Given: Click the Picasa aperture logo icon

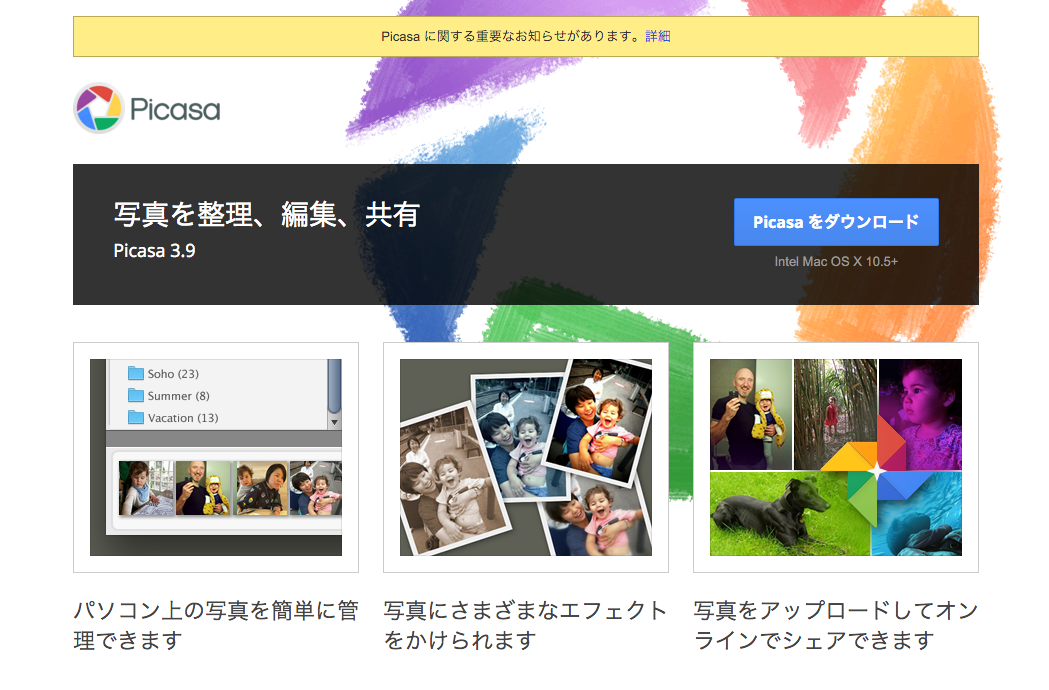Looking at the screenshot, I should pos(98,108).
